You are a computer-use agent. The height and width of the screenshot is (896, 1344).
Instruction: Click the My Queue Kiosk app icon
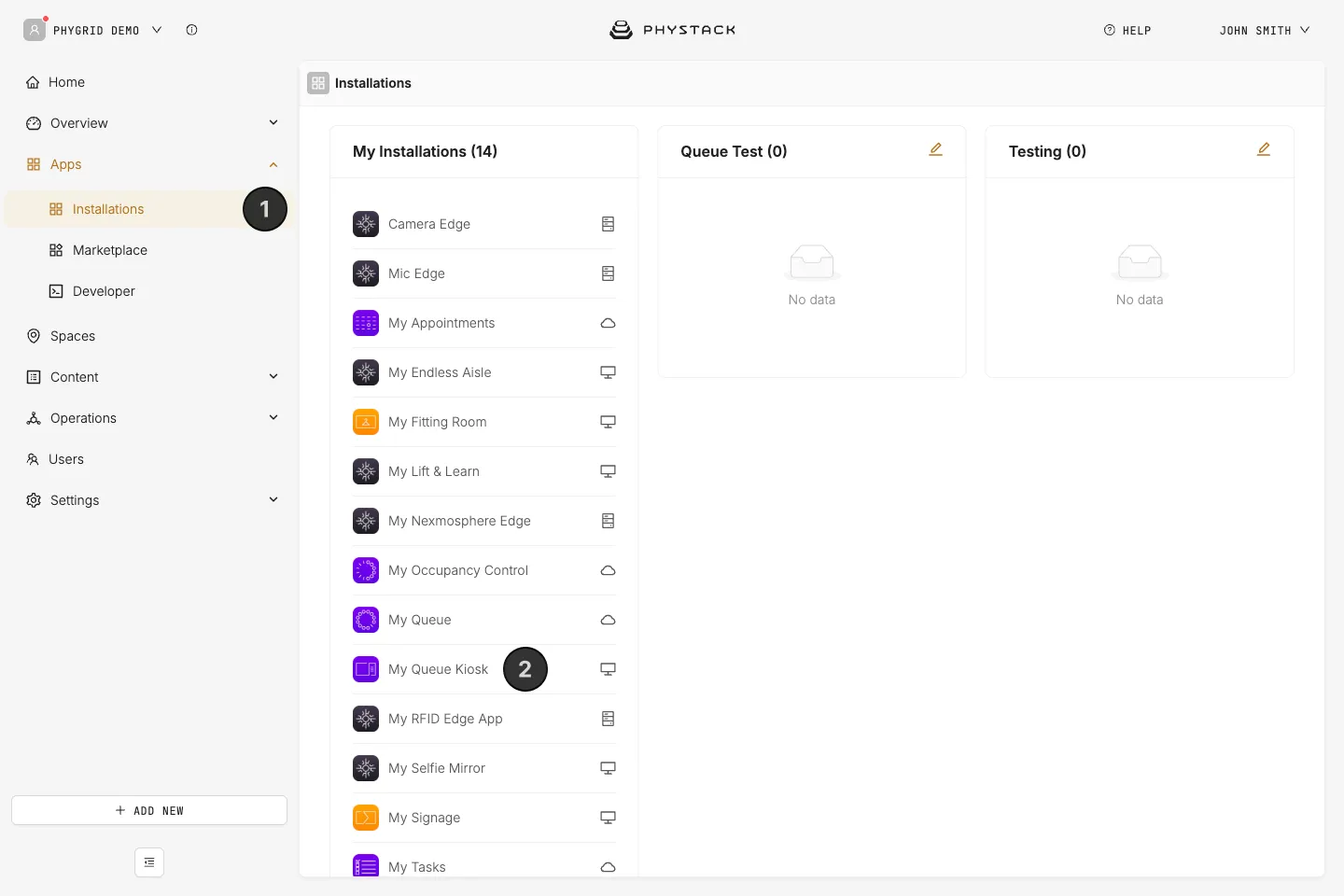366,669
